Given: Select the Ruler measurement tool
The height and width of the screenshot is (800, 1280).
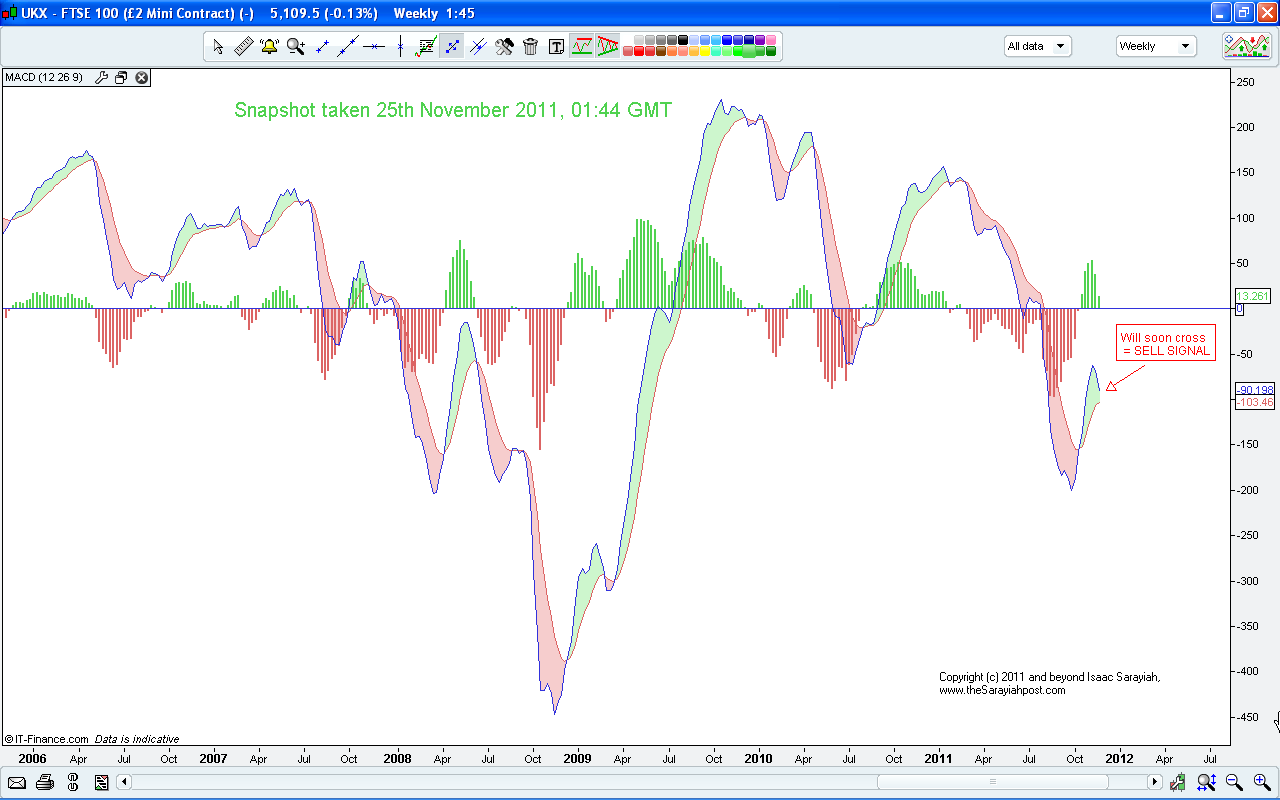Looking at the screenshot, I should point(242,45).
